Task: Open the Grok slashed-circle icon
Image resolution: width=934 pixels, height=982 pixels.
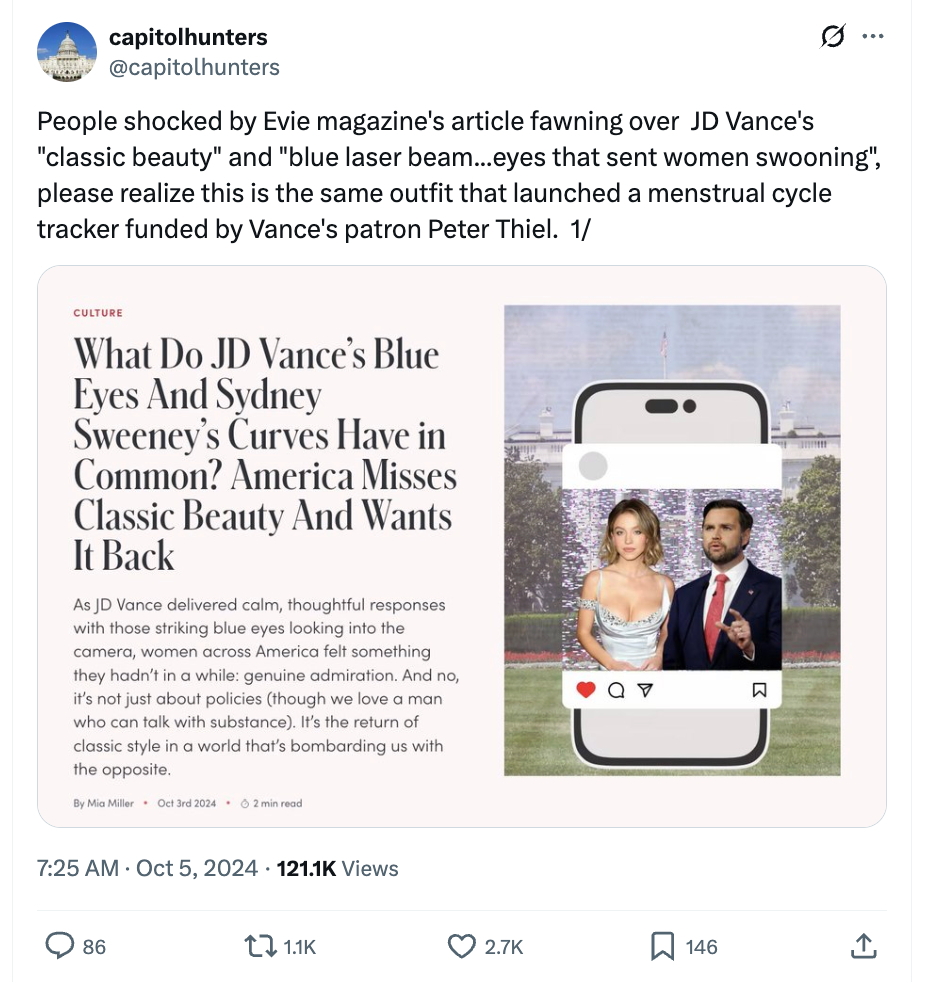Action: click(831, 37)
